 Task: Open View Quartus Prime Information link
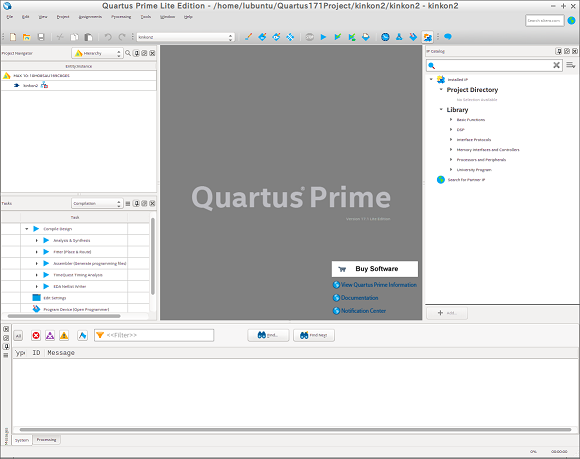(375, 285)
